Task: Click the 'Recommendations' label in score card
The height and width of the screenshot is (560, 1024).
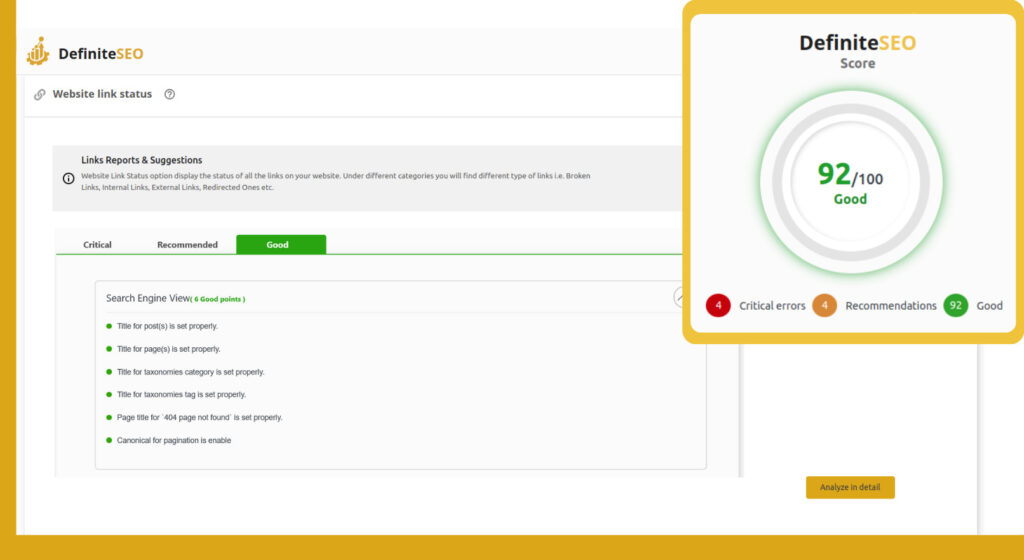Action: [x=890, y=306]
